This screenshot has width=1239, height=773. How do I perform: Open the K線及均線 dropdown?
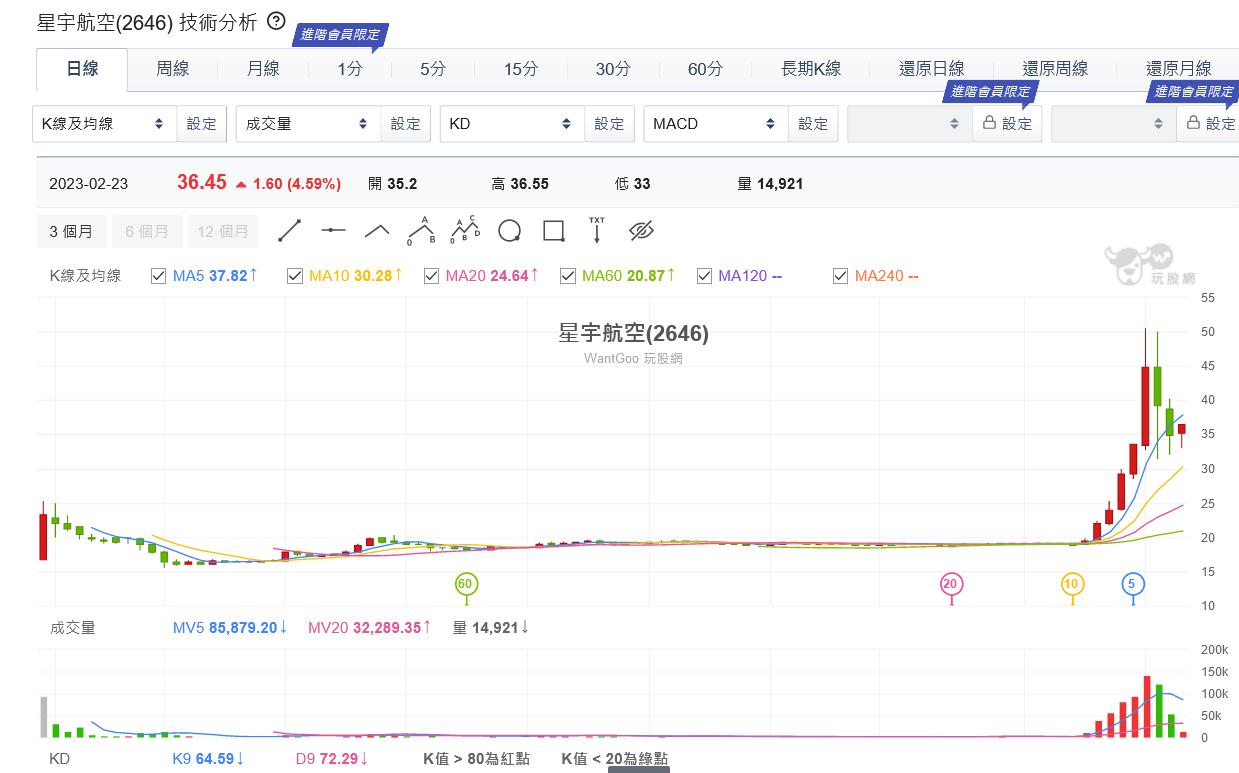(105, 124)
